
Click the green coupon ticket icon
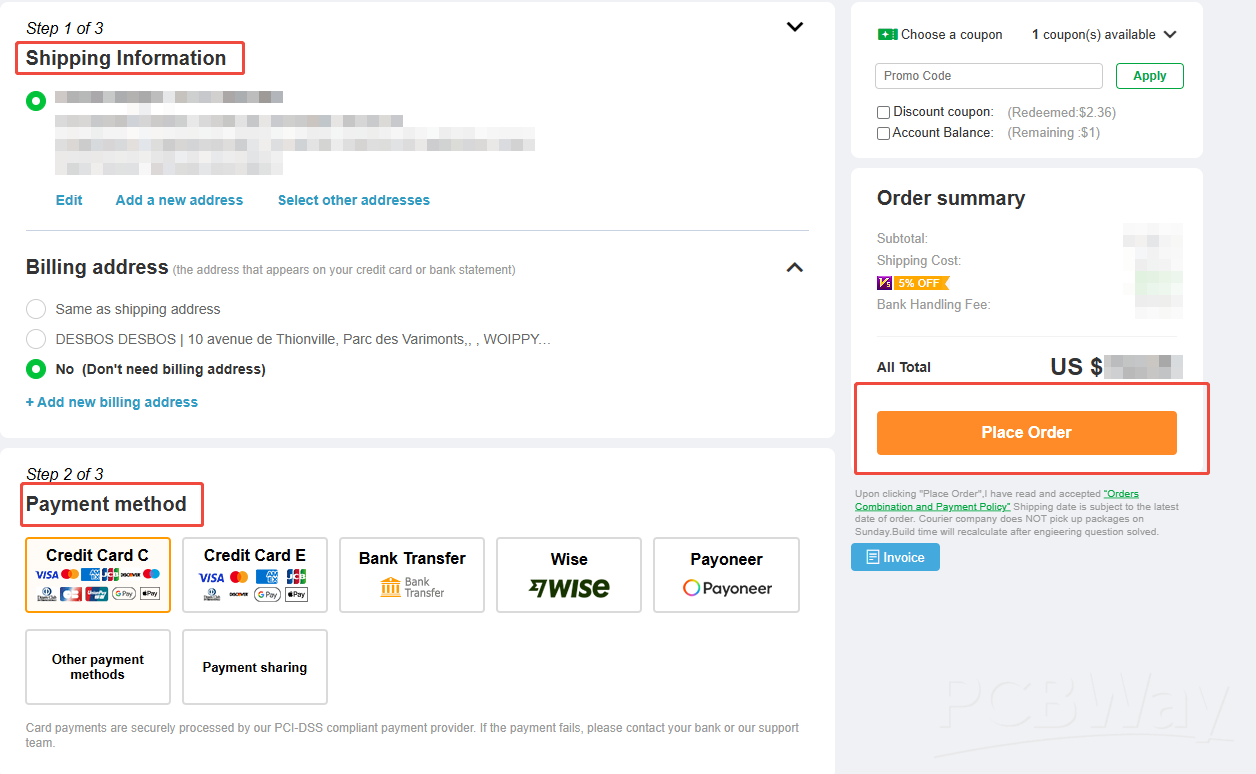tap(887, 34)
